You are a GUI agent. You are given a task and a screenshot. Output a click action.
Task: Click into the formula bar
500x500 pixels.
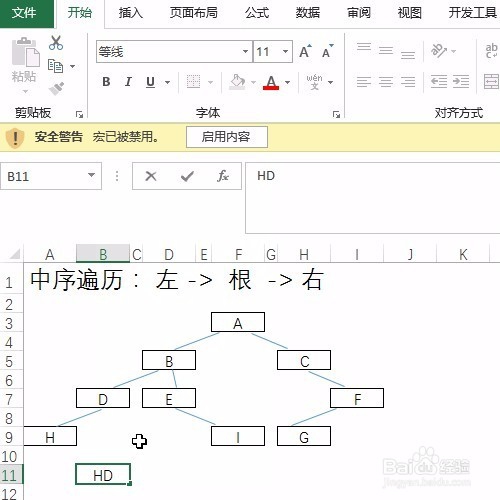pos(373,198)
